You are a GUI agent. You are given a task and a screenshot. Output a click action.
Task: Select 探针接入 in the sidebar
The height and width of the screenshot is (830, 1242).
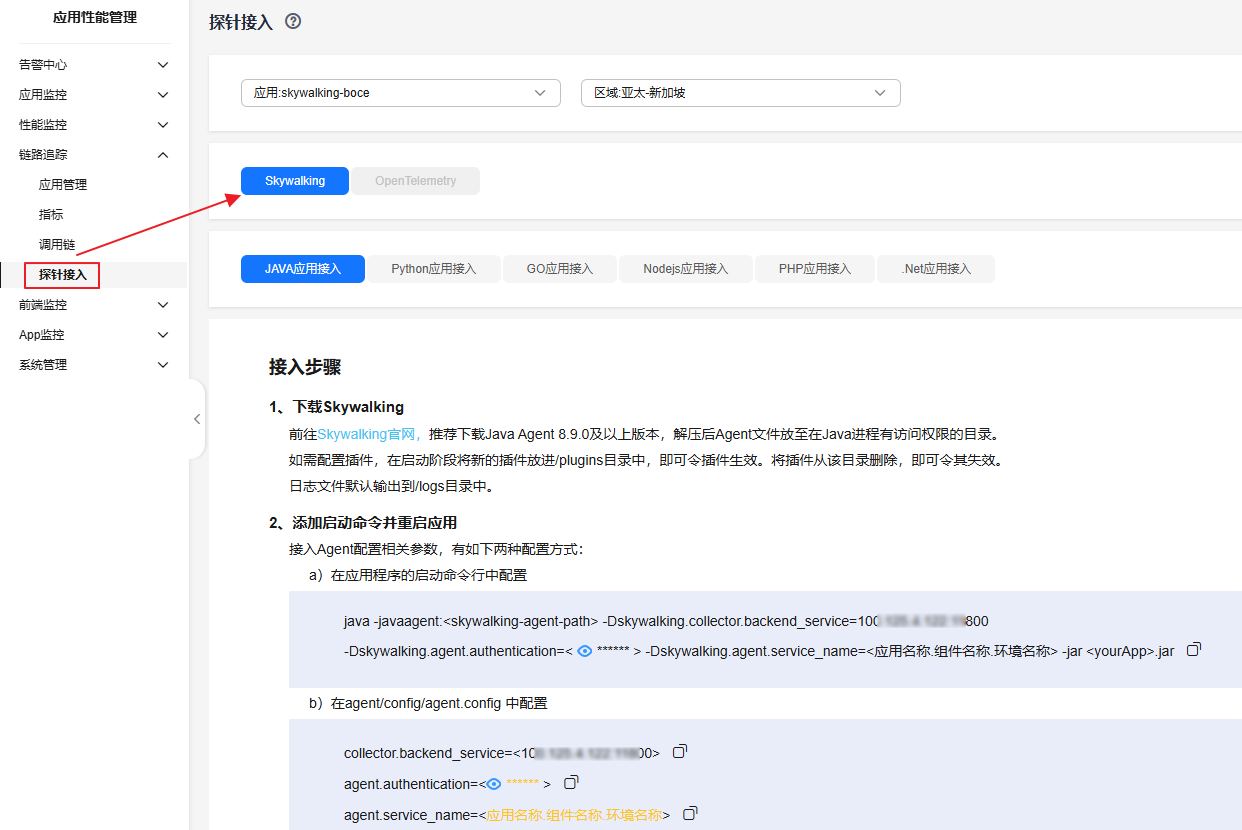click(x=63, y=275)
